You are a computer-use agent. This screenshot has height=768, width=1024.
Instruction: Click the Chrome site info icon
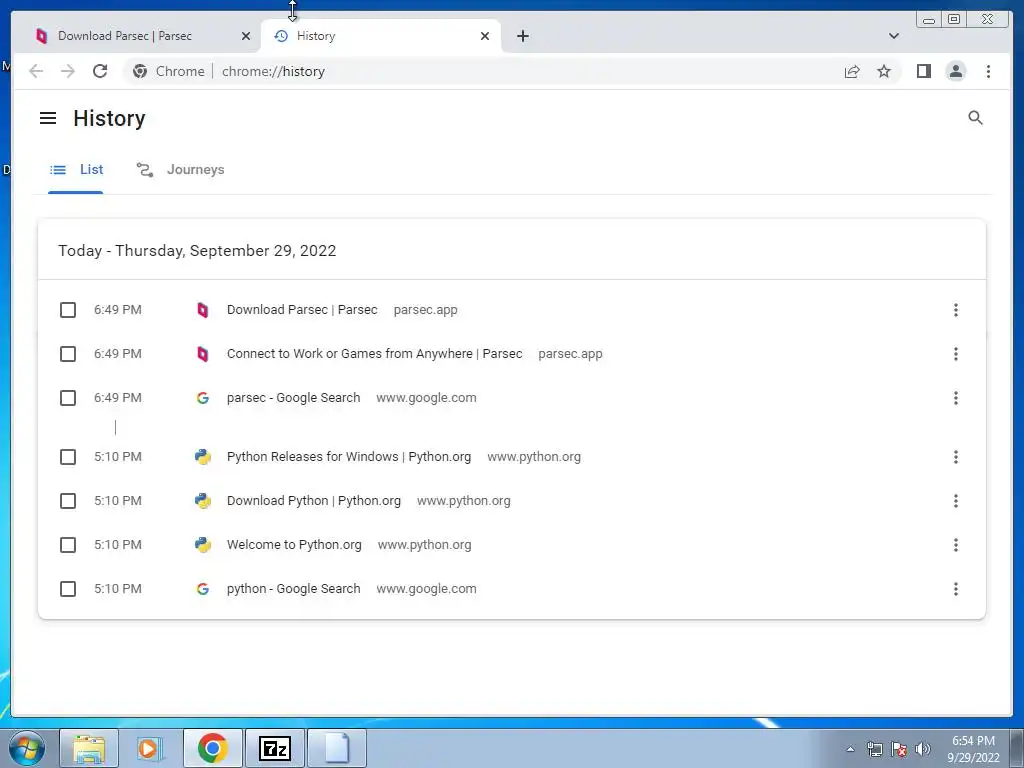tap(140, 71)
